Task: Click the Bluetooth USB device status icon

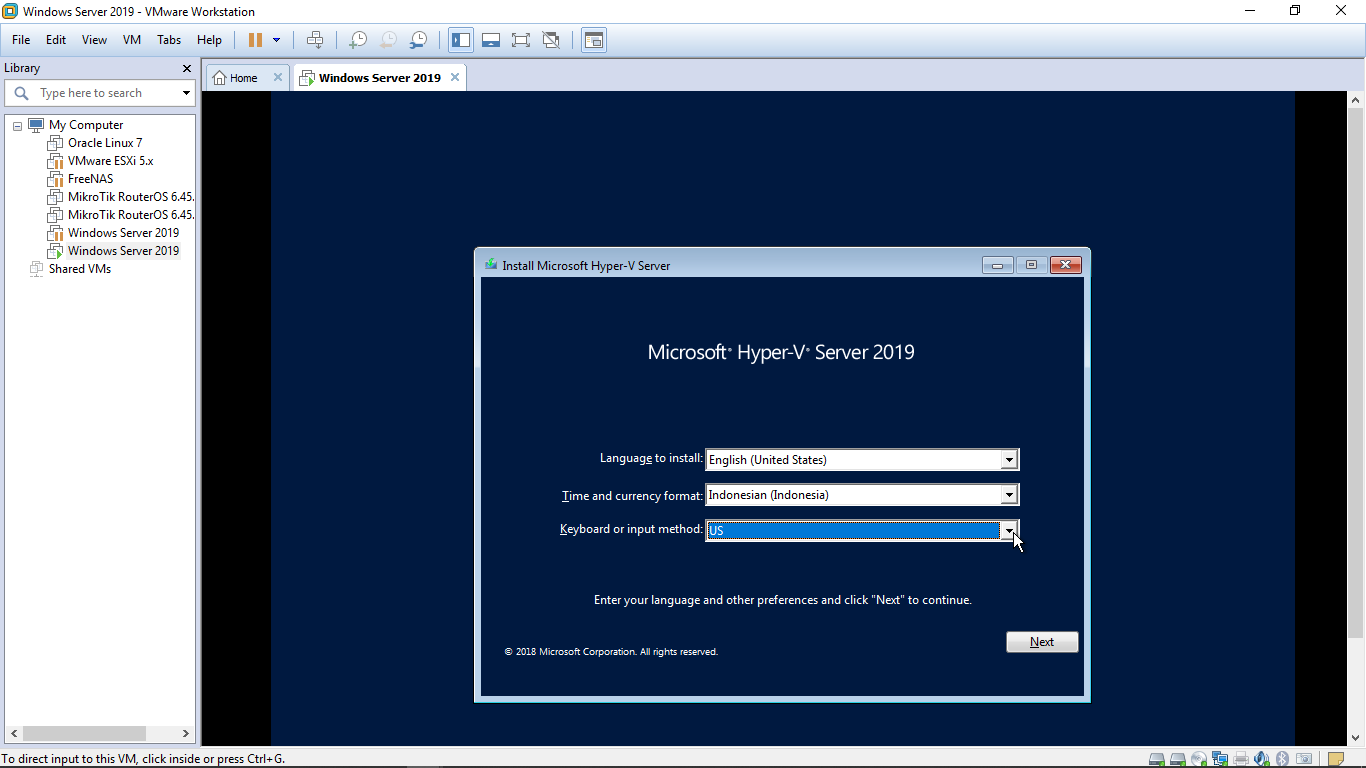Action: (x=1283, y=759)
